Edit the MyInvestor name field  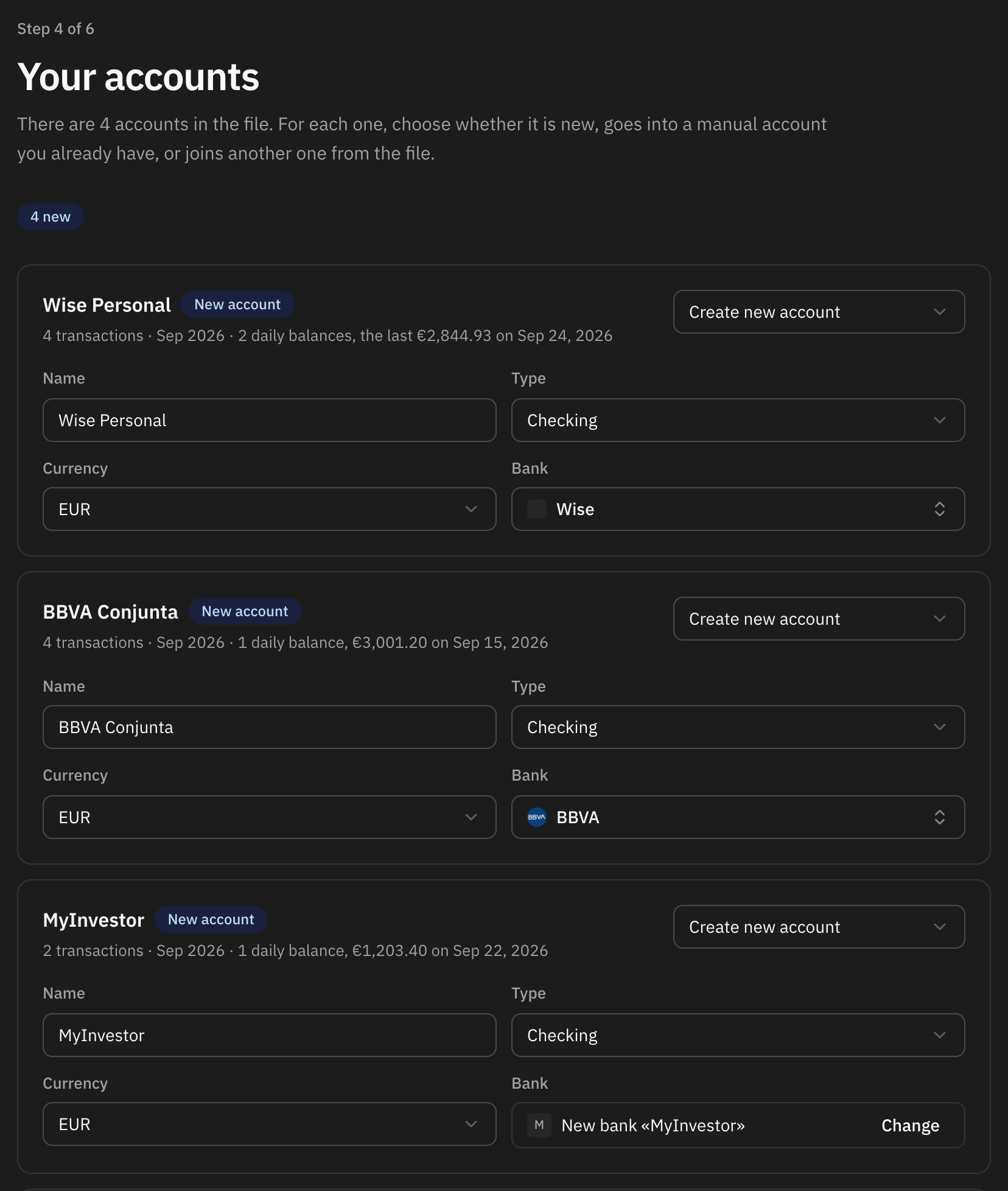(270, 1035)
